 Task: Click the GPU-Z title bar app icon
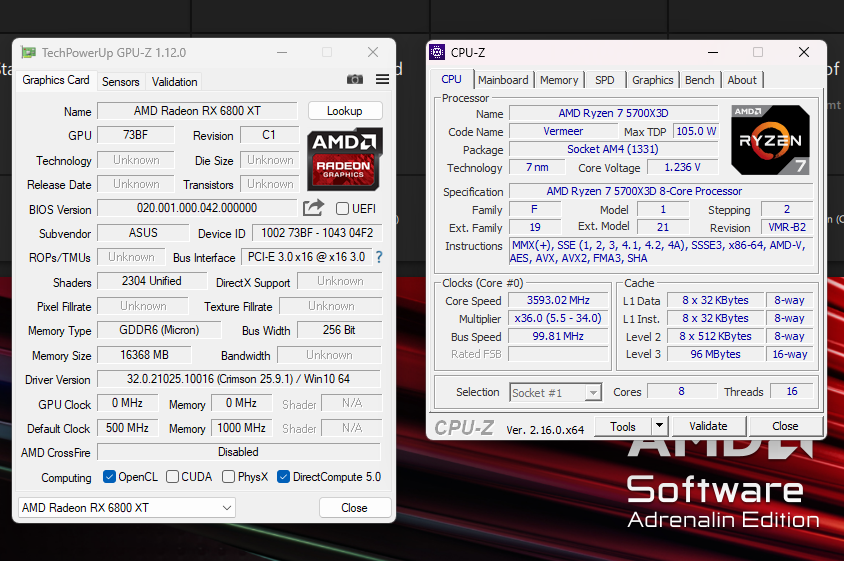click(29, 52)
